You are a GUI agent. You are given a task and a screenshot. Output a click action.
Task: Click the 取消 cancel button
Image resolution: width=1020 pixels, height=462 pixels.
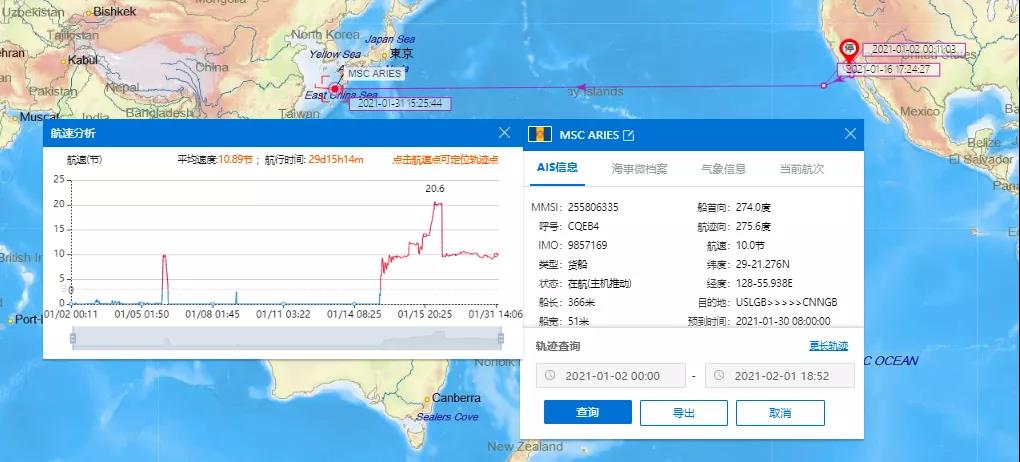pyautogui.click(x=780, y=413)
